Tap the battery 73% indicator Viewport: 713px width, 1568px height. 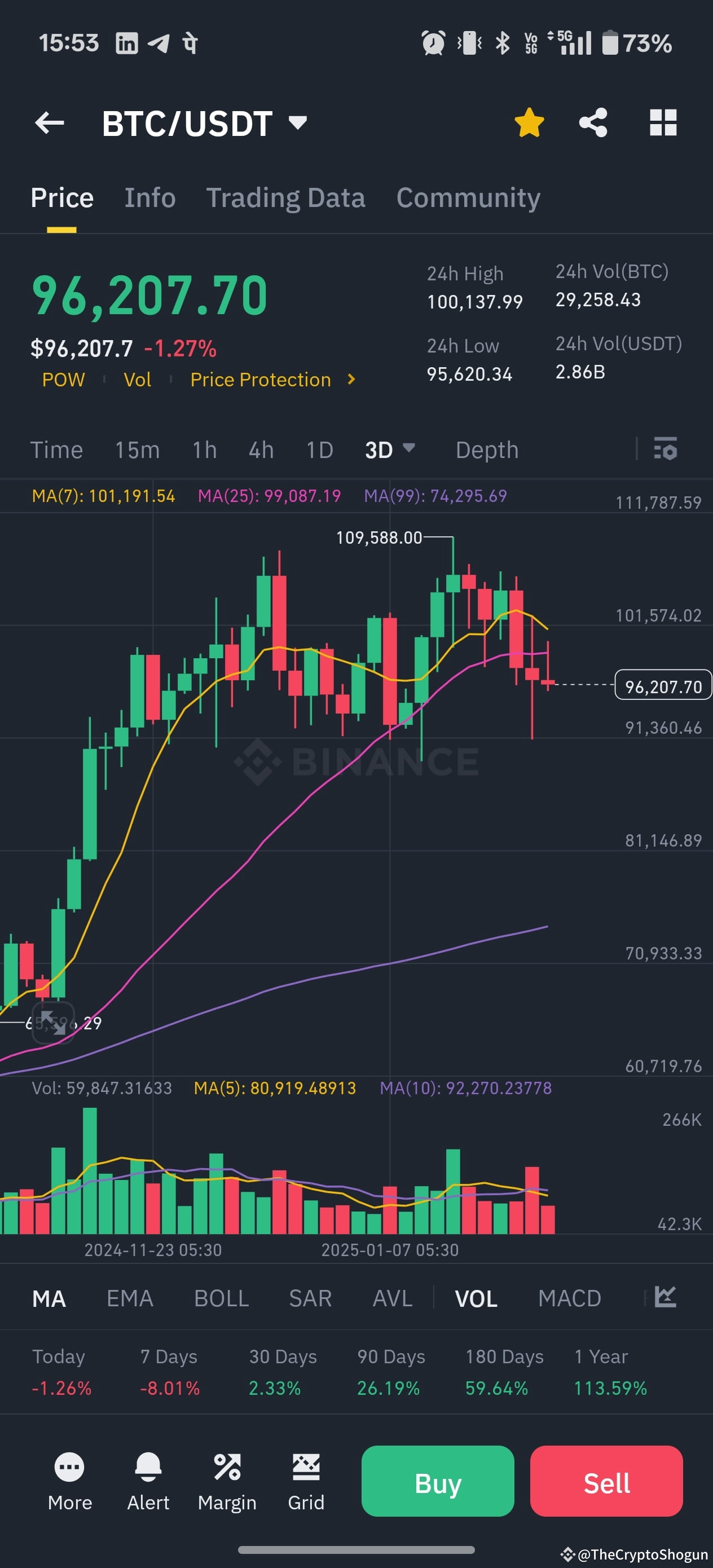coord(637,43)
